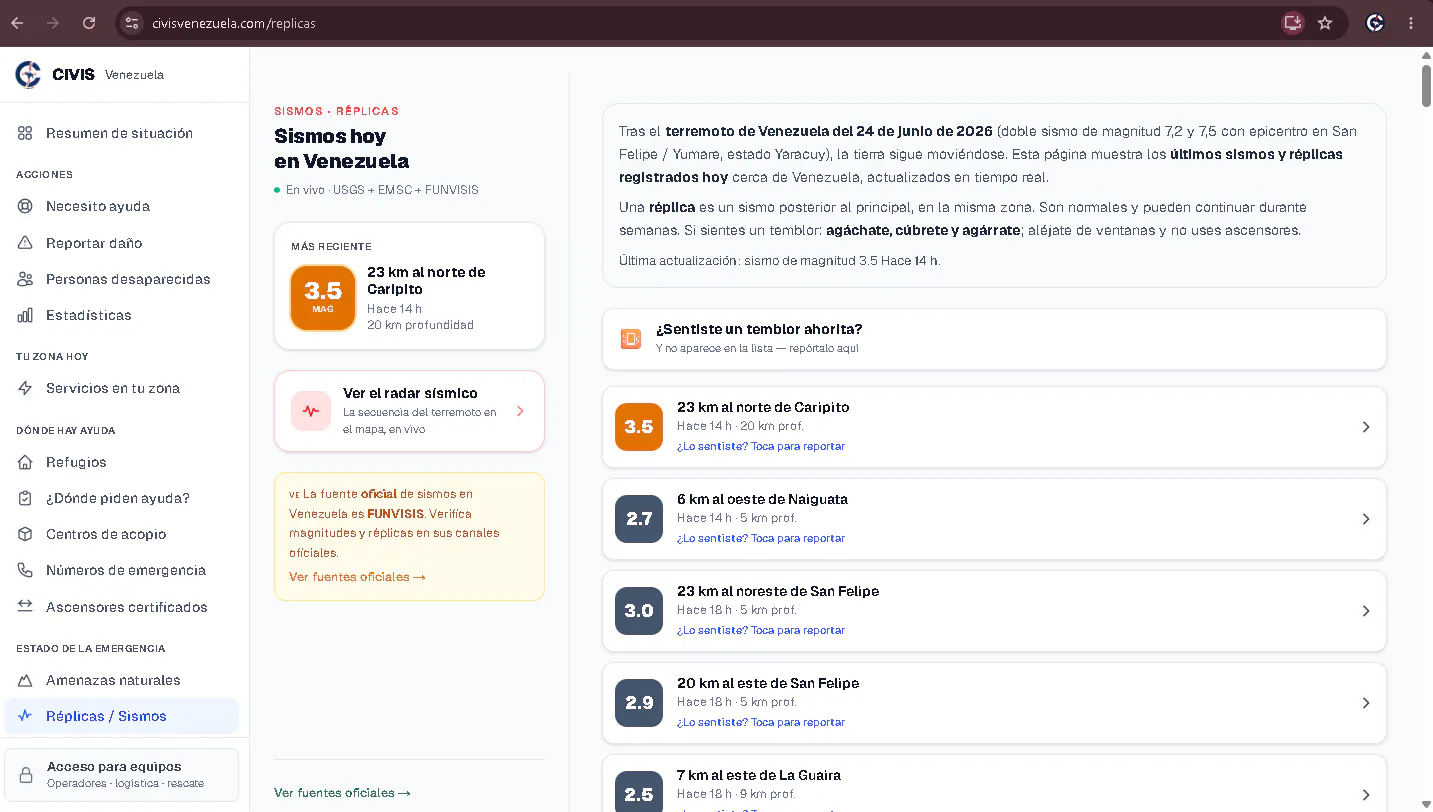Click the gray 2.7 magnitude badge
The width and height of the screenshot is (1433, 812).
[x=639, y=519]
